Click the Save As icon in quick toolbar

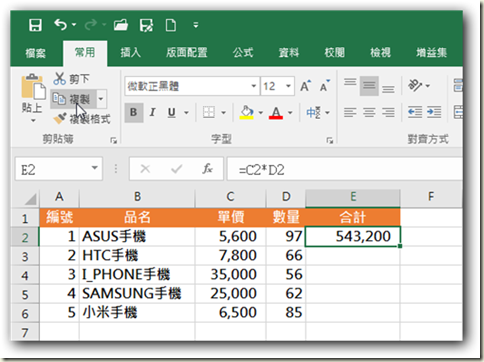tap(146, 25)
